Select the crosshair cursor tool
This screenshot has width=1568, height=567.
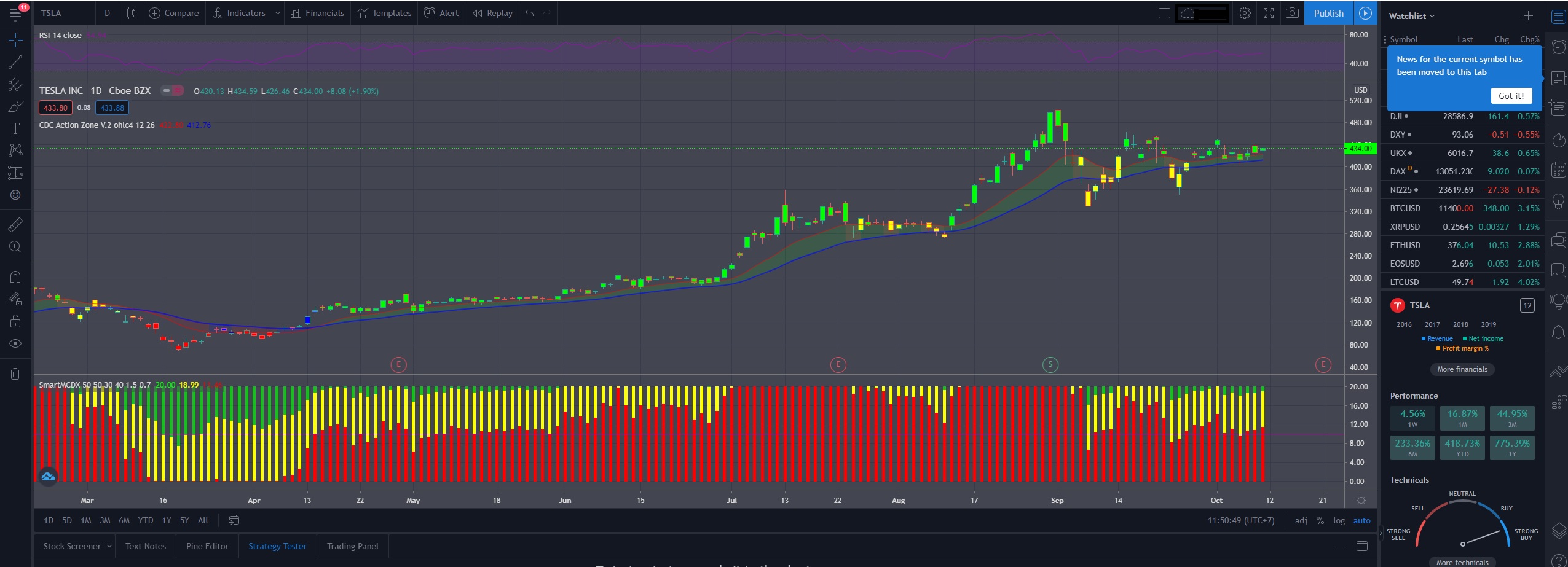pos(15,40)
